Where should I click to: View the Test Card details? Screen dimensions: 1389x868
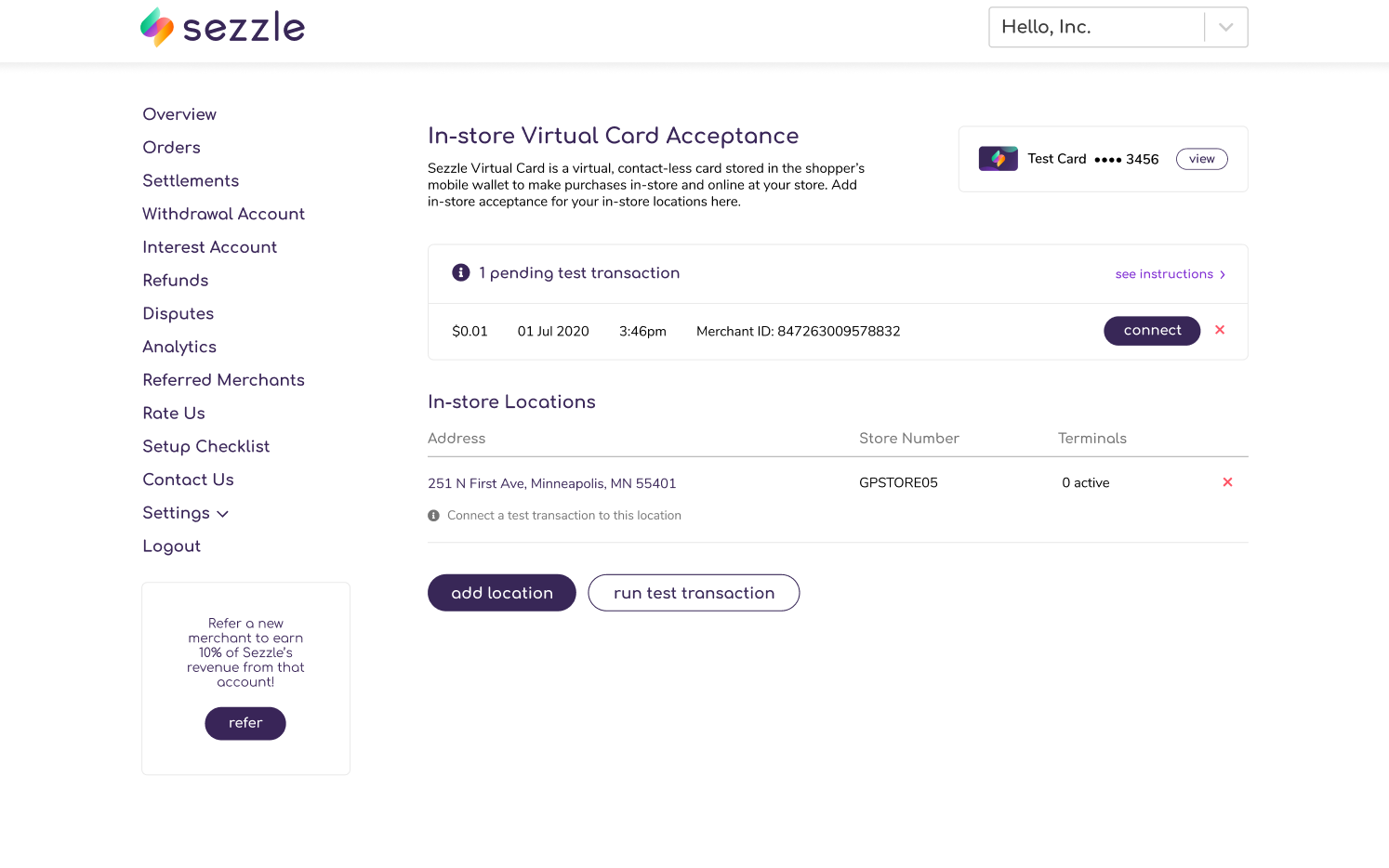click(x=1201, y=159)
